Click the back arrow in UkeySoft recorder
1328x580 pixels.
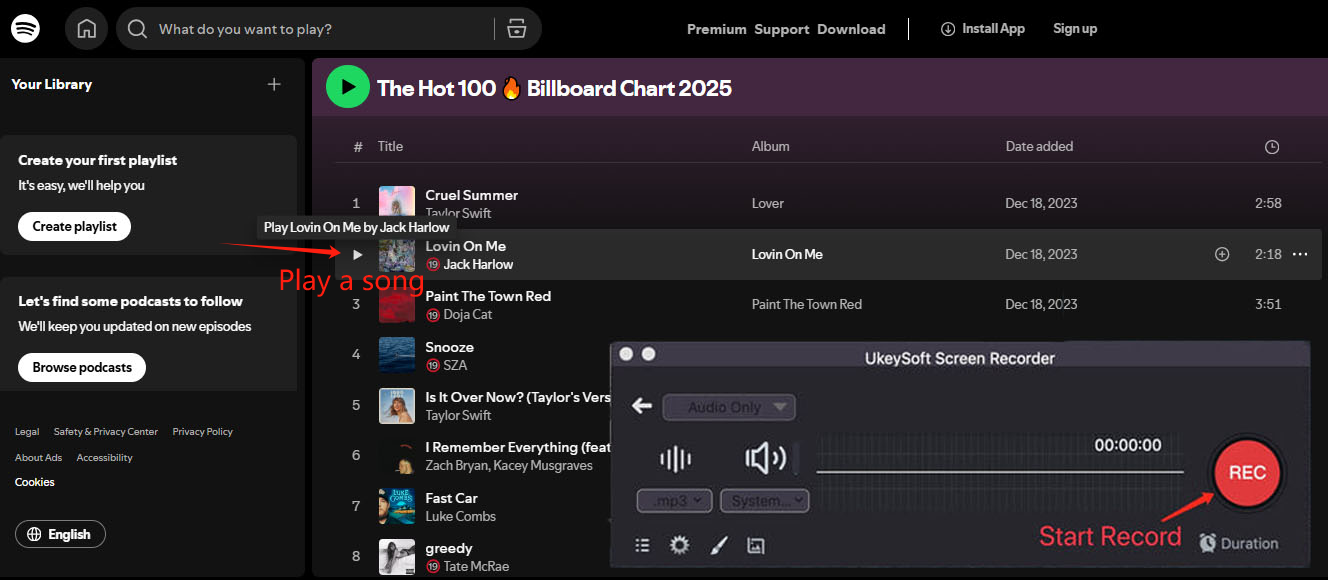point(642,406)
